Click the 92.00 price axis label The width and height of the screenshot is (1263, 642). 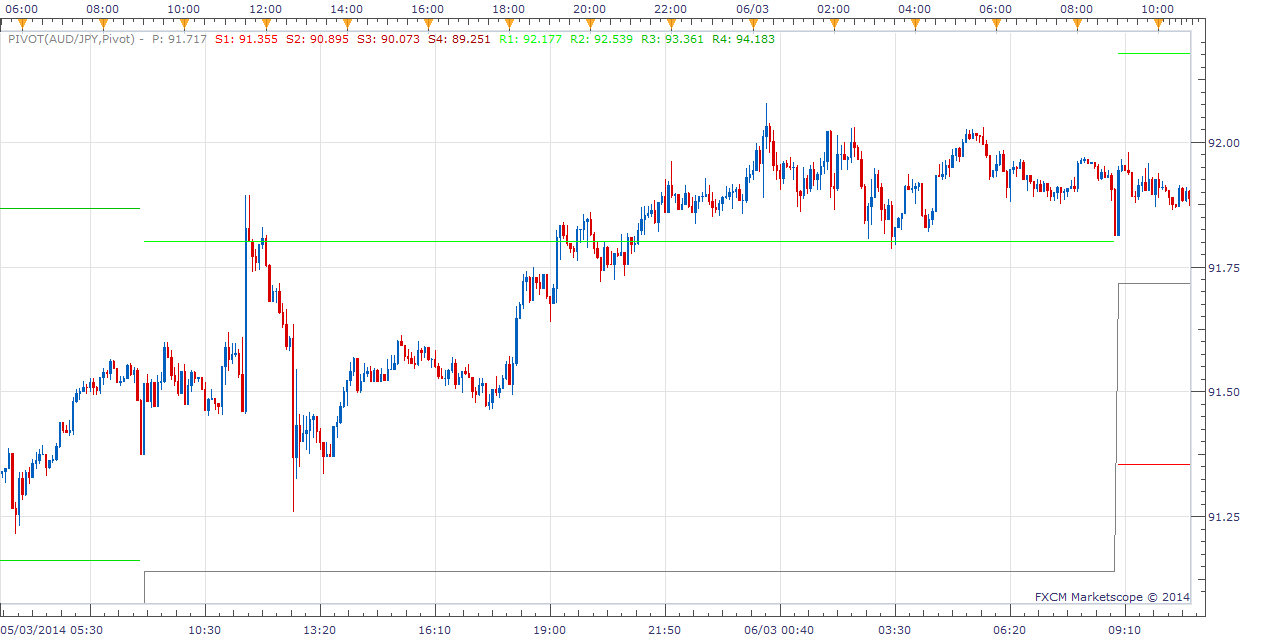point(1224,143)
